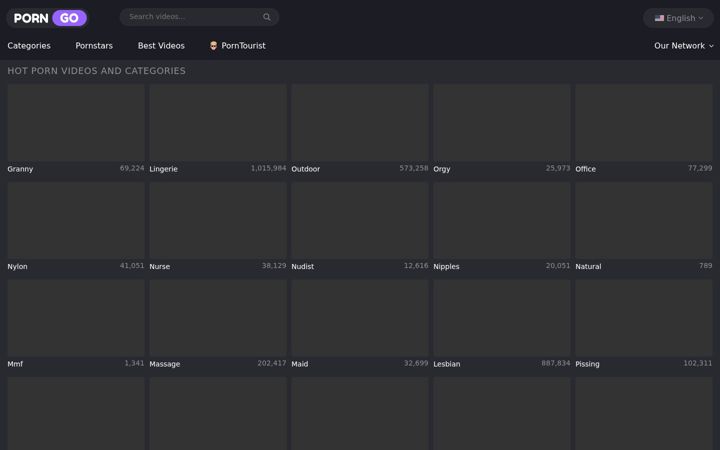Open the Massage category thumbnail
Viewport: 720px width, 450px height.
point(218,318)
